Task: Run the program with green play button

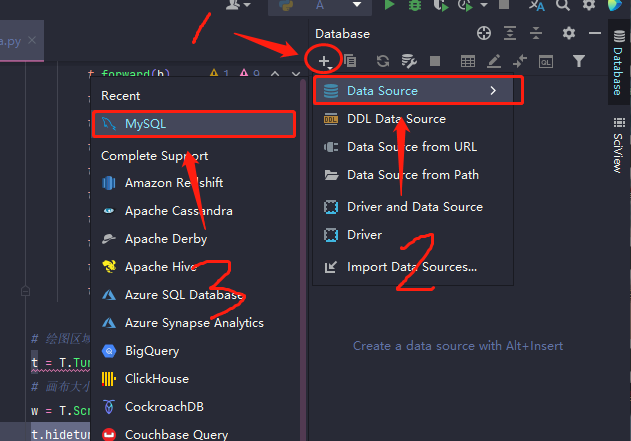Action: coord(388,6)
